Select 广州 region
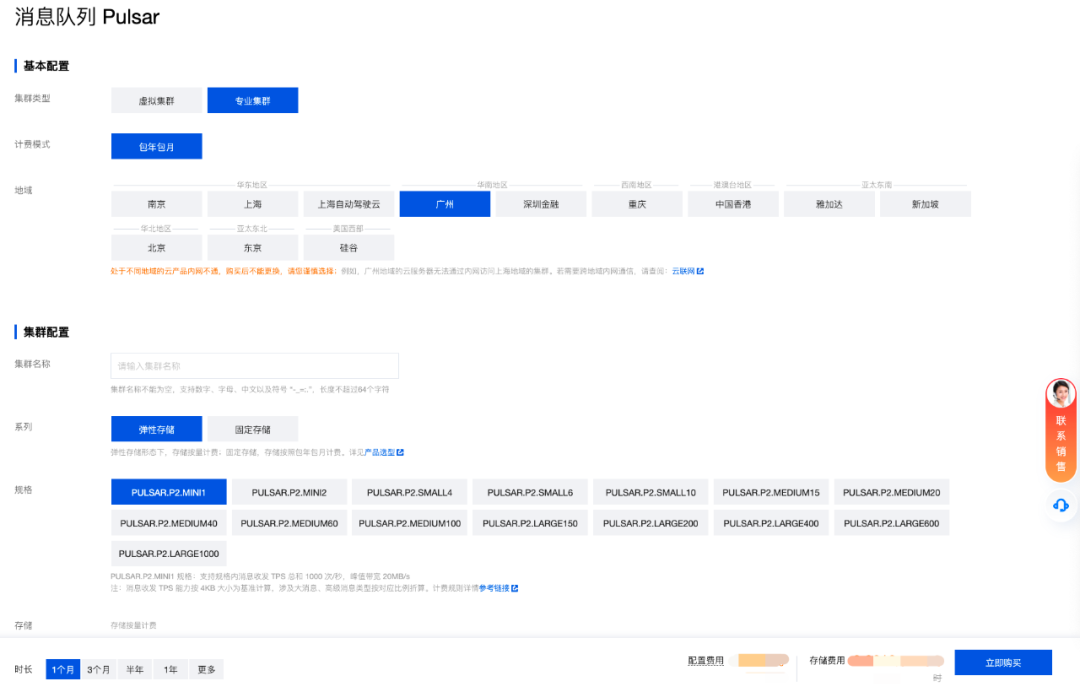The width and height of the screenshot is (1080, 692). [x=445, y=205]
